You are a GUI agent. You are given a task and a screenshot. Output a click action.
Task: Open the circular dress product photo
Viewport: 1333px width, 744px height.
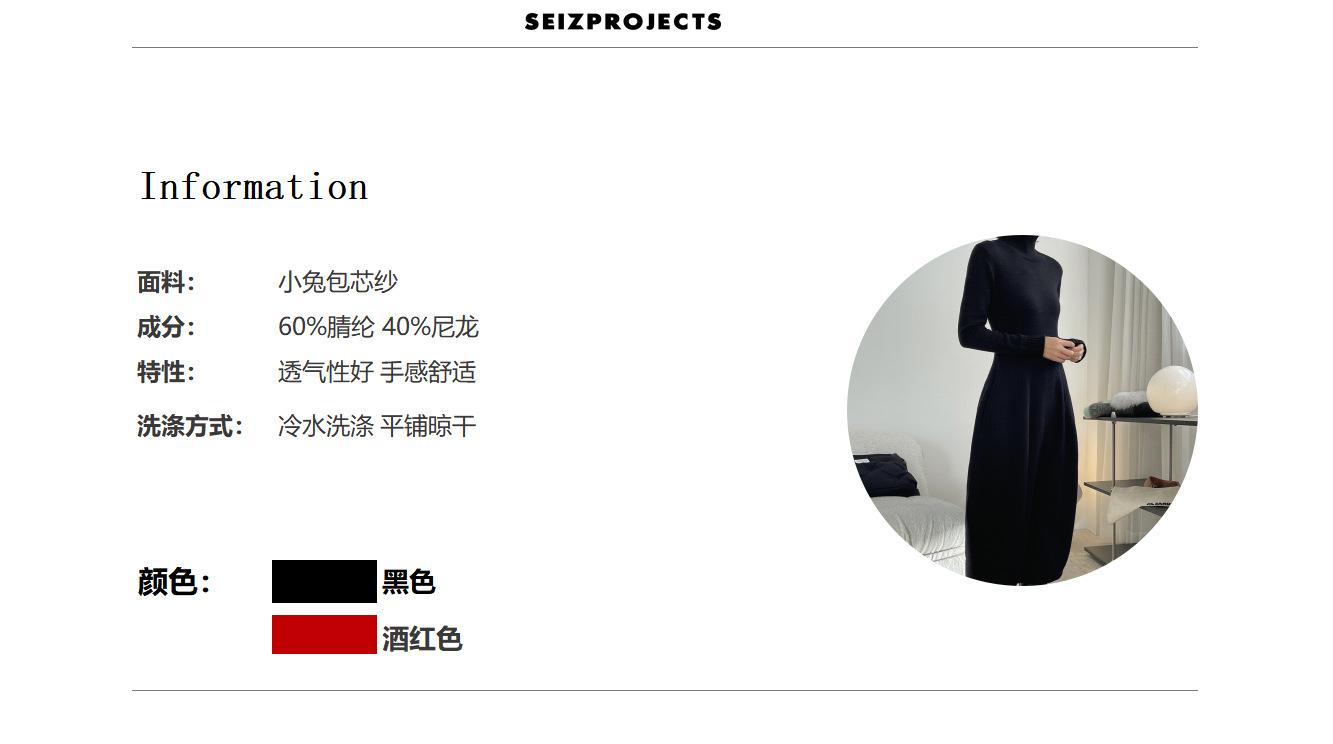pos(1022,410)
